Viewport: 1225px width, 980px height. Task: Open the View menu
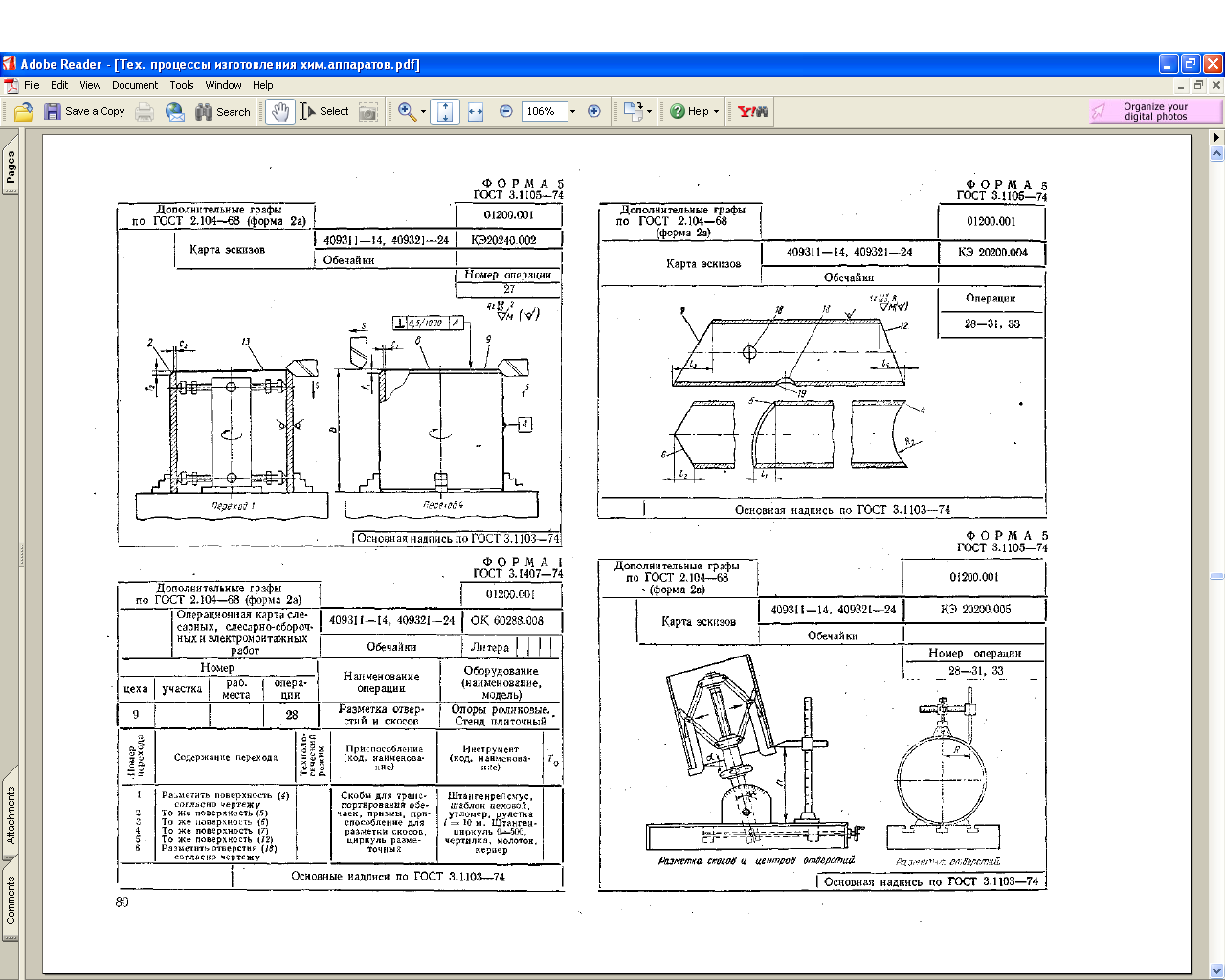coord(90,85)
